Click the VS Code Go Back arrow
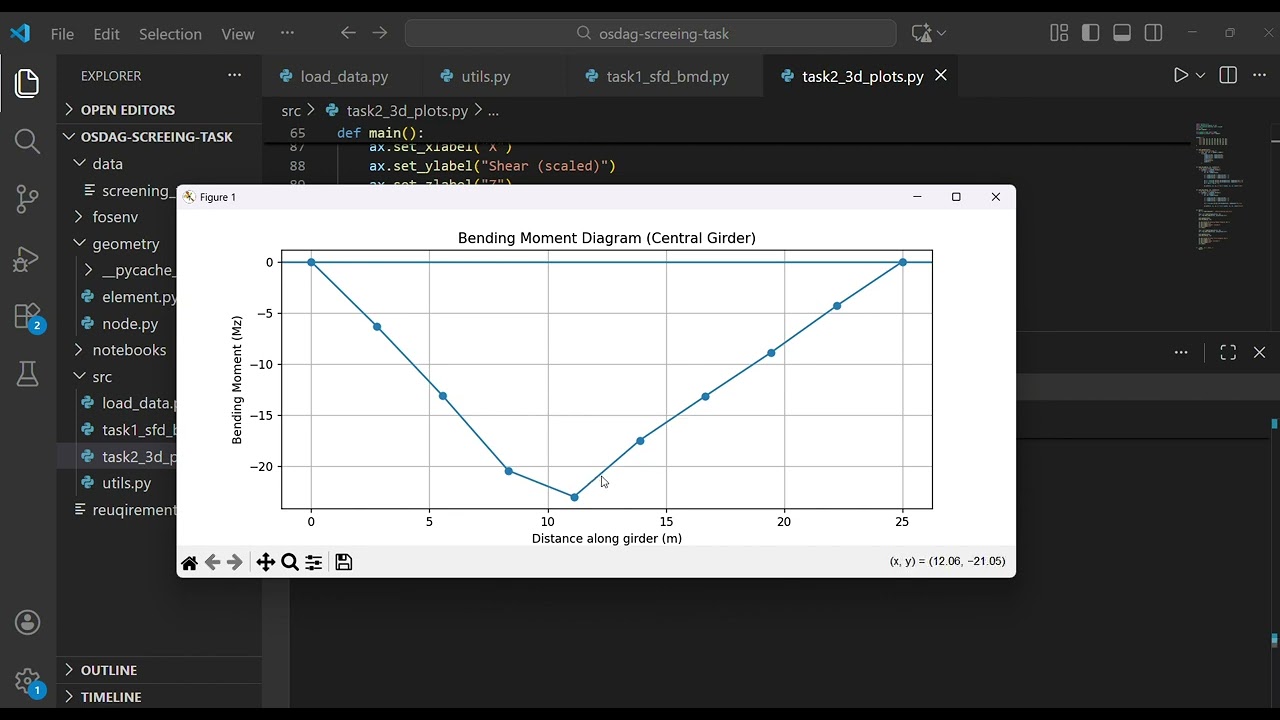The image size is (1280, 720). [x=348, y=33]
